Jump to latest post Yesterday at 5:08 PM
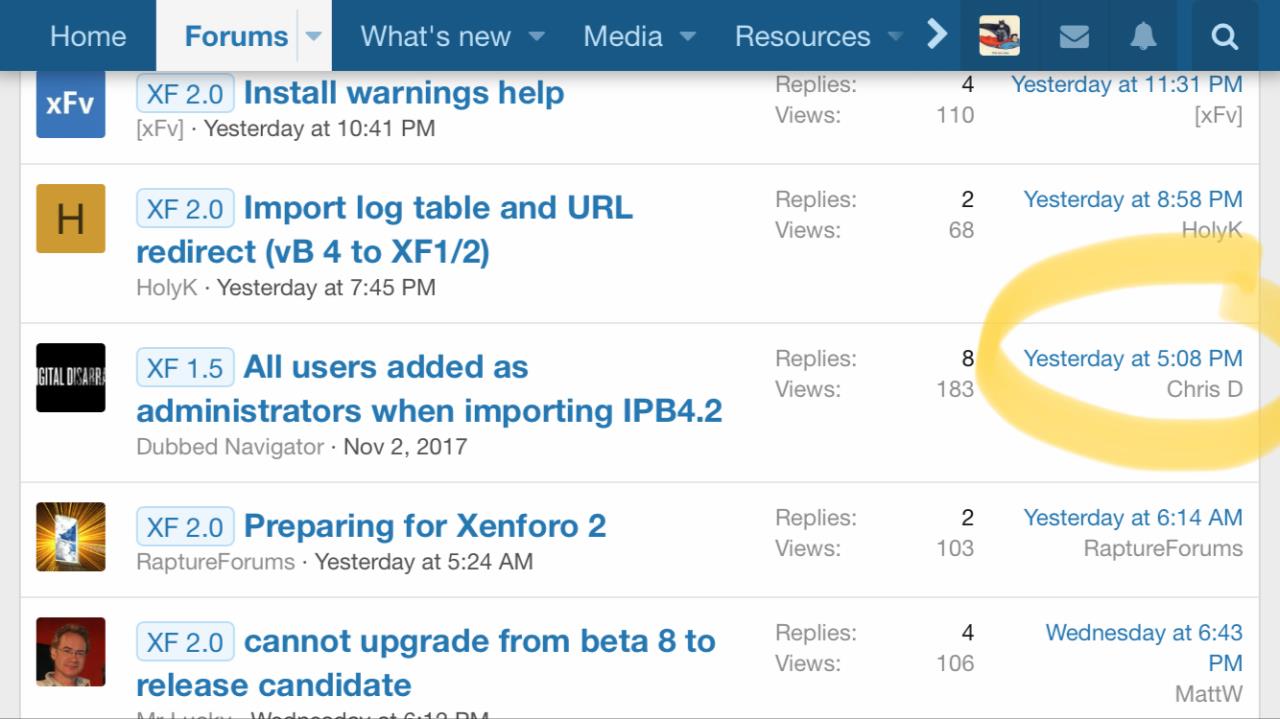The image size is (1280, 719). point(1132,359)
